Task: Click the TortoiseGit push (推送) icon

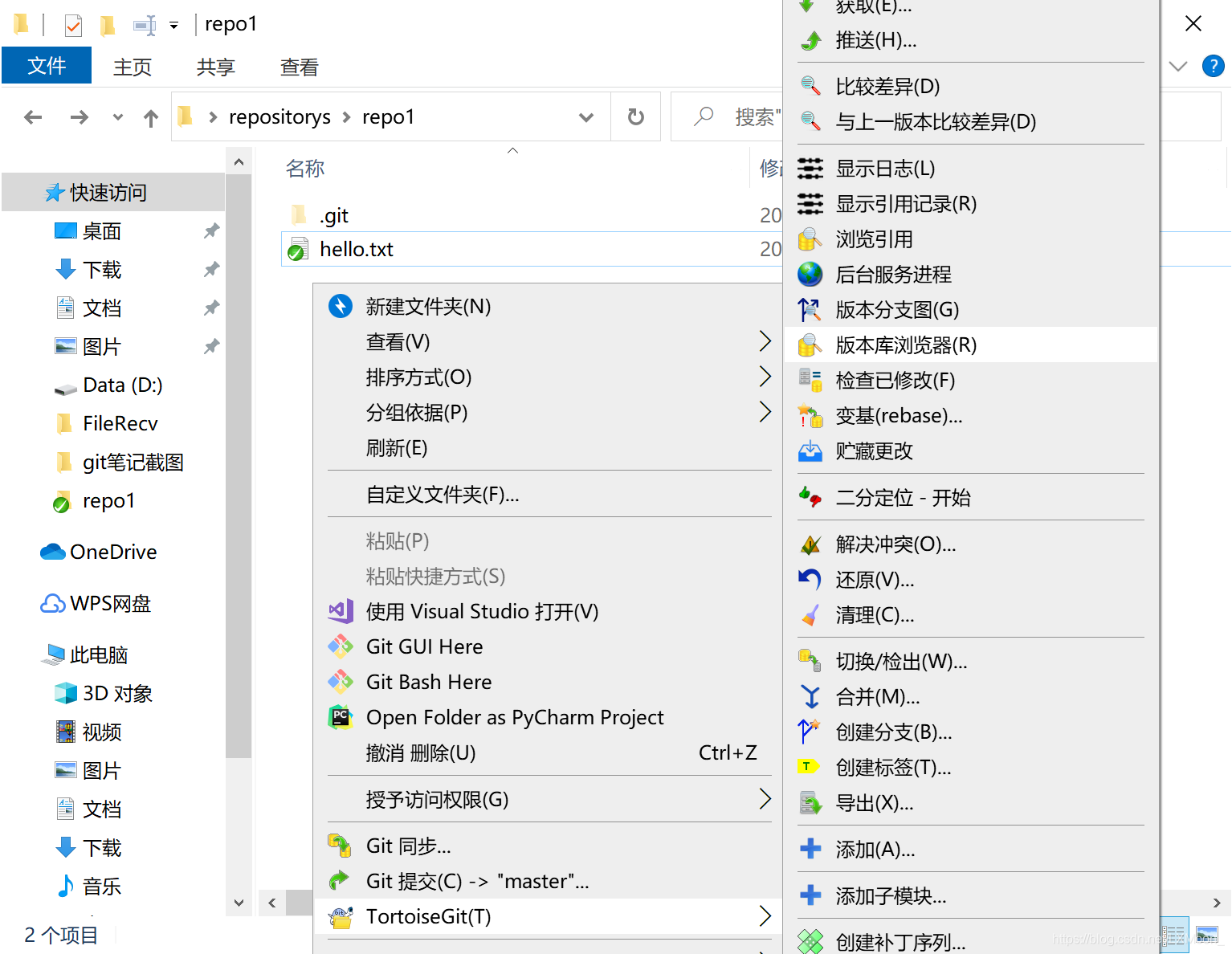Action: (x=810, y=40)
